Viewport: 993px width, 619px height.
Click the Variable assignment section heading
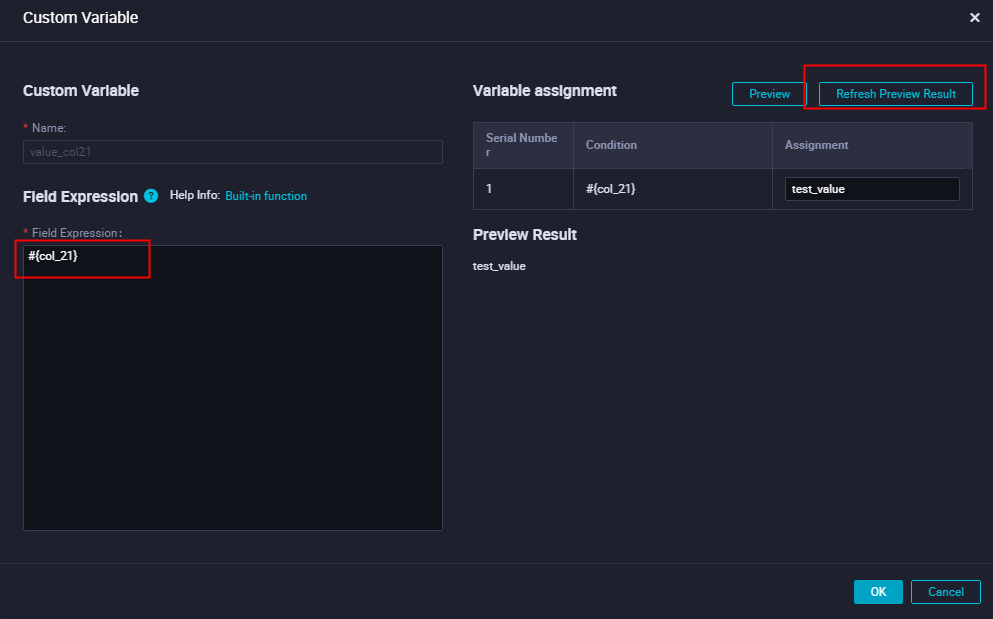point(545,90)
